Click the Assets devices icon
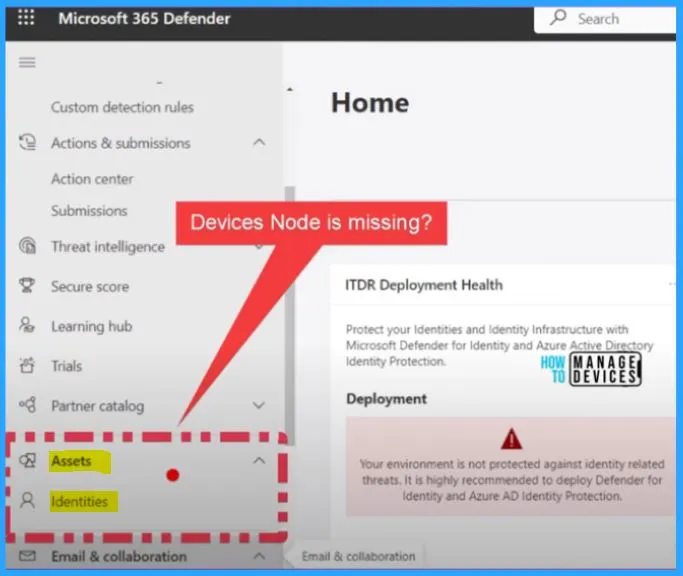Image resolution: width=683 pixels, height=576 pixels. coord(27,461)
